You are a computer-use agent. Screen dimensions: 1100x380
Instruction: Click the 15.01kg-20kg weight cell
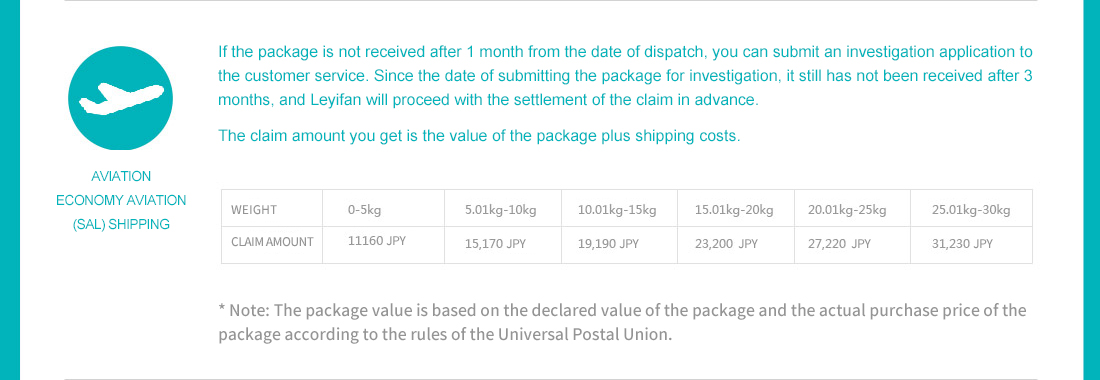tap(736, 208)
